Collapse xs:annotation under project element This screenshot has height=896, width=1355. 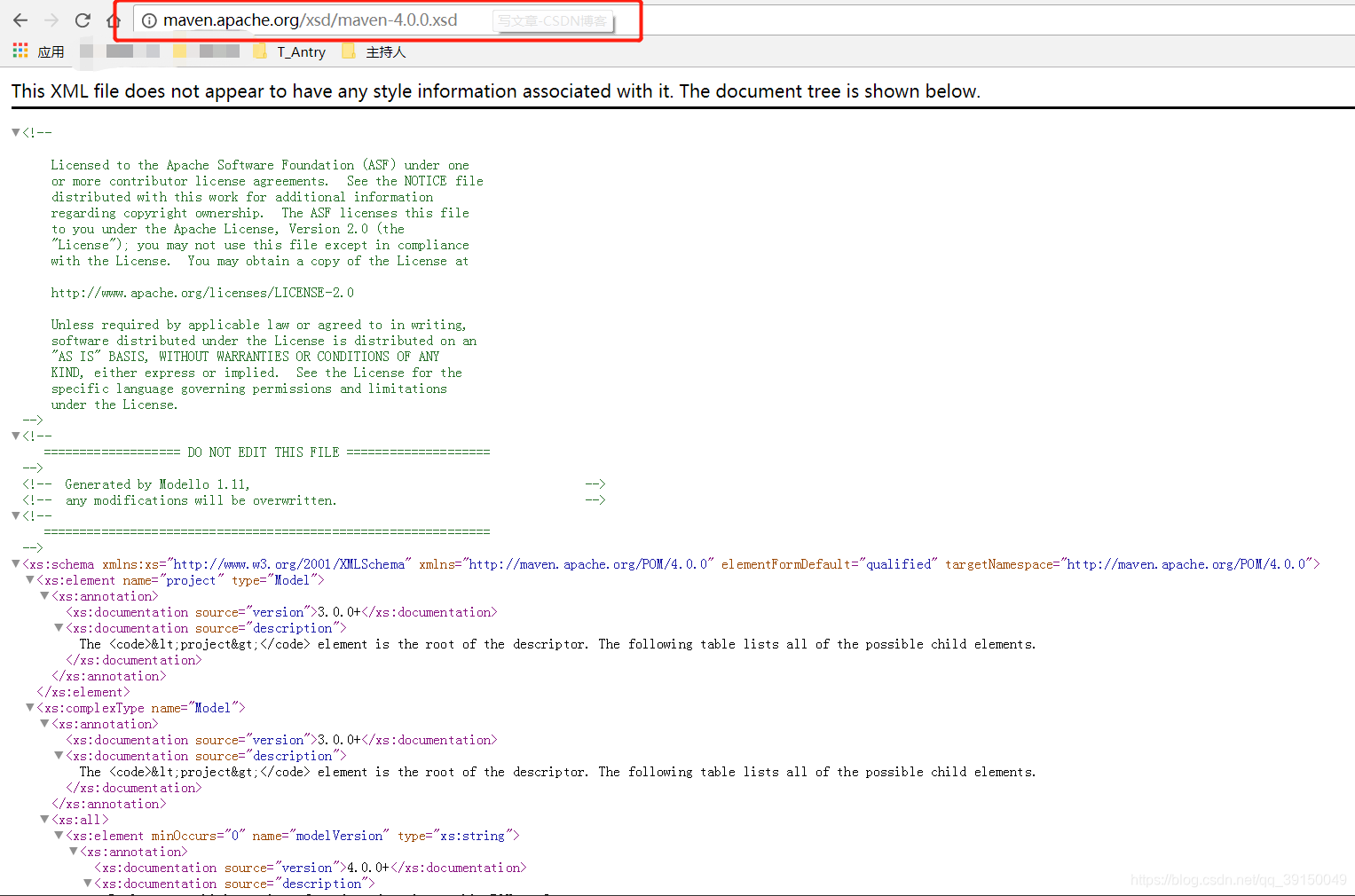[43, 595]
